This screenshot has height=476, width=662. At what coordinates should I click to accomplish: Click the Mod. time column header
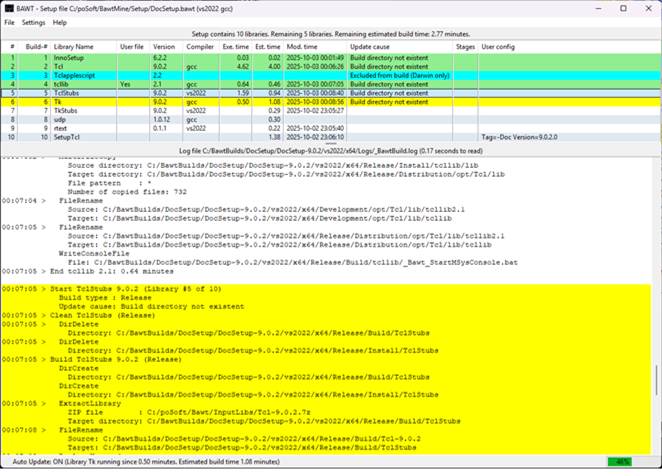pyautogui.click(x=301, y=46)
